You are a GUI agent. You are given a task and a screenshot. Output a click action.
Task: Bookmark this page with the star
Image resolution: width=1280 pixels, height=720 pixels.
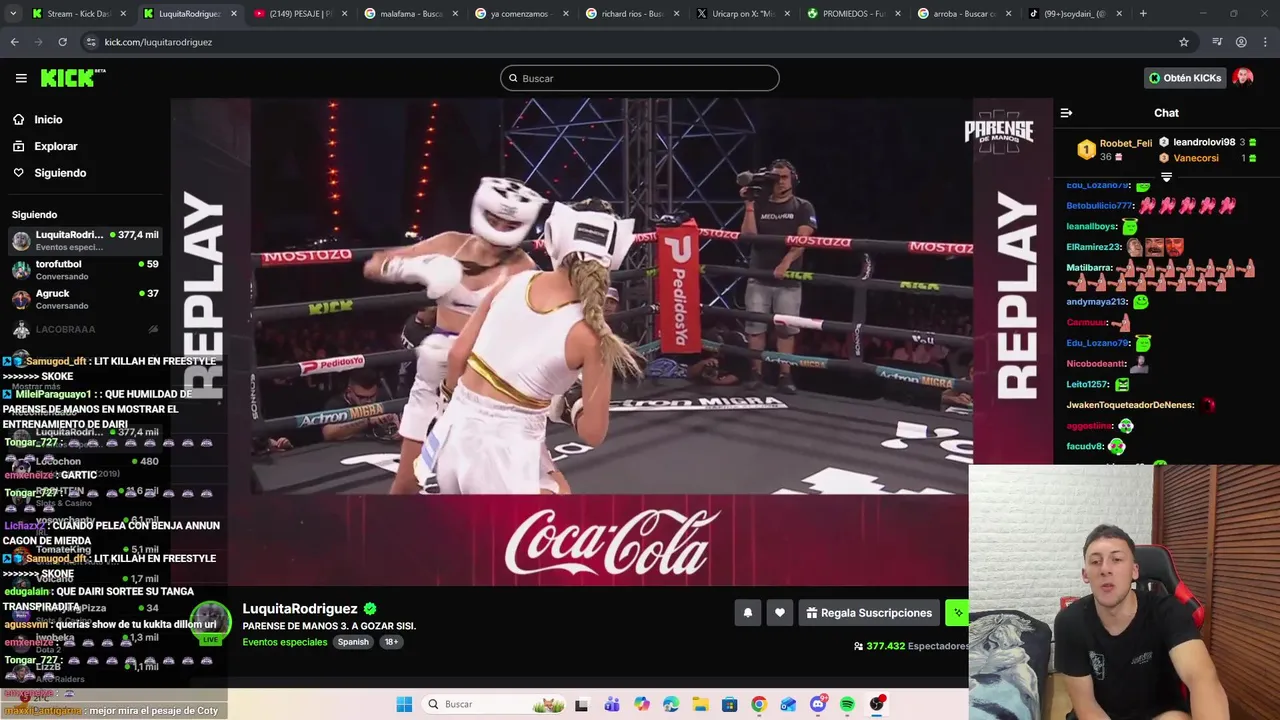[x=1184, y=42]
